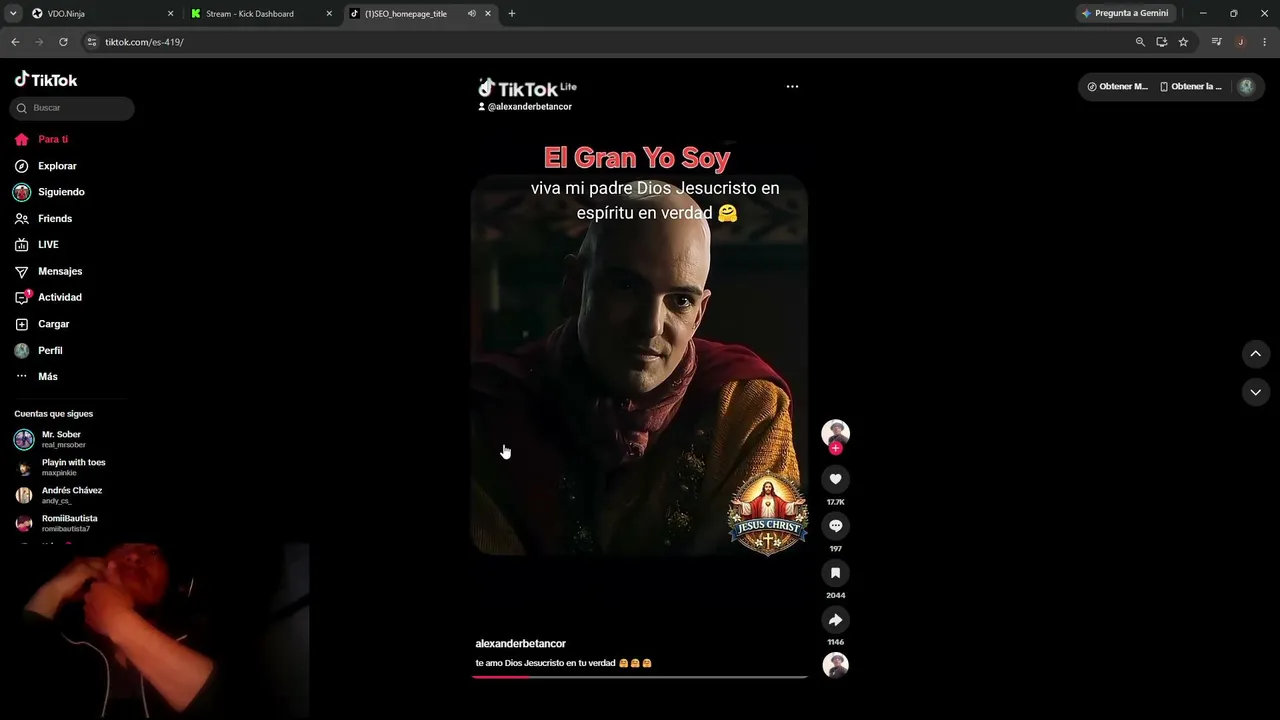Close the (1)SEO_homepage_title tab
The width and height of the screenshot is (1280, 720).
click(x=488, y=14)
